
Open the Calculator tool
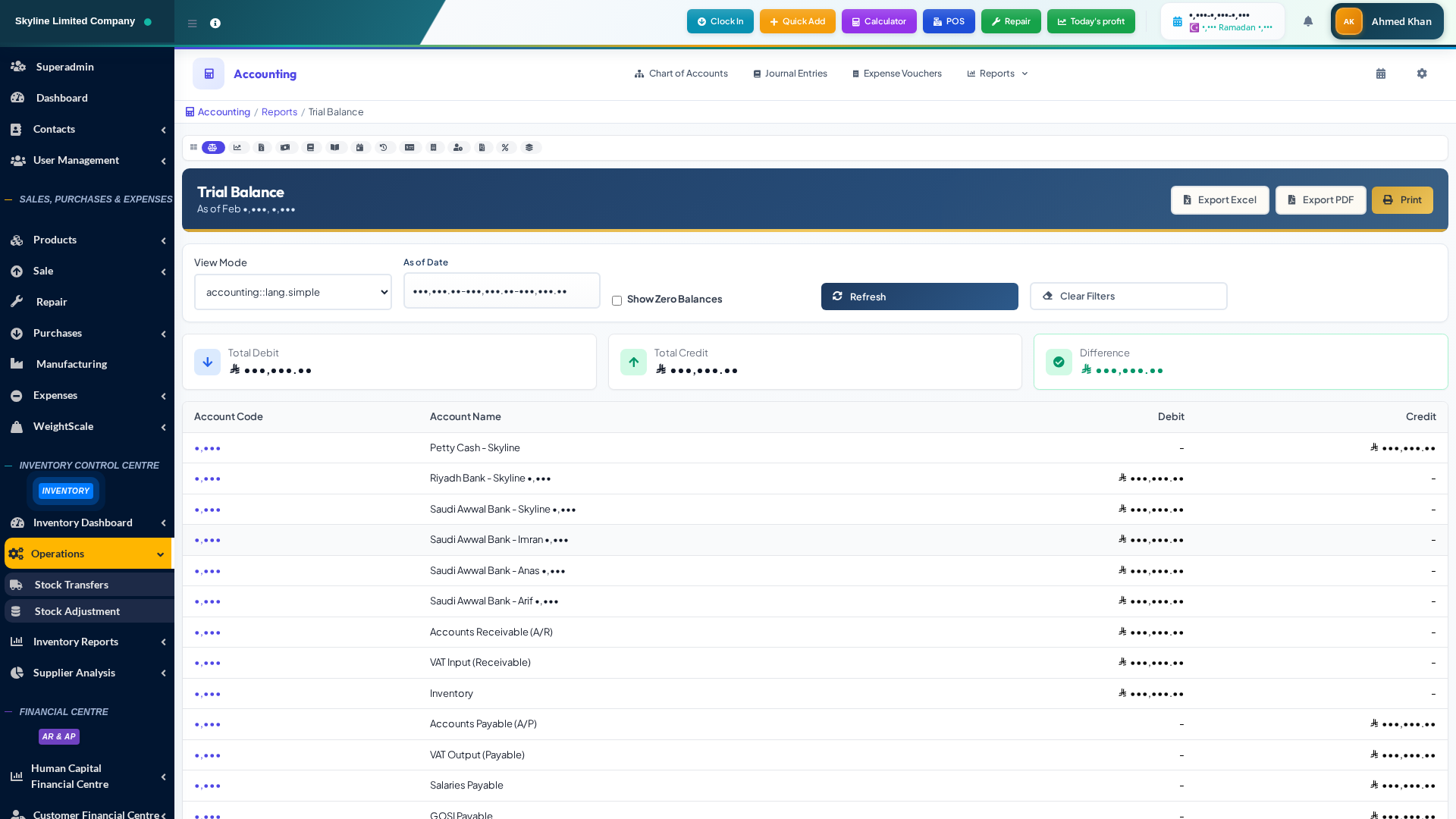tap(879, 21)
